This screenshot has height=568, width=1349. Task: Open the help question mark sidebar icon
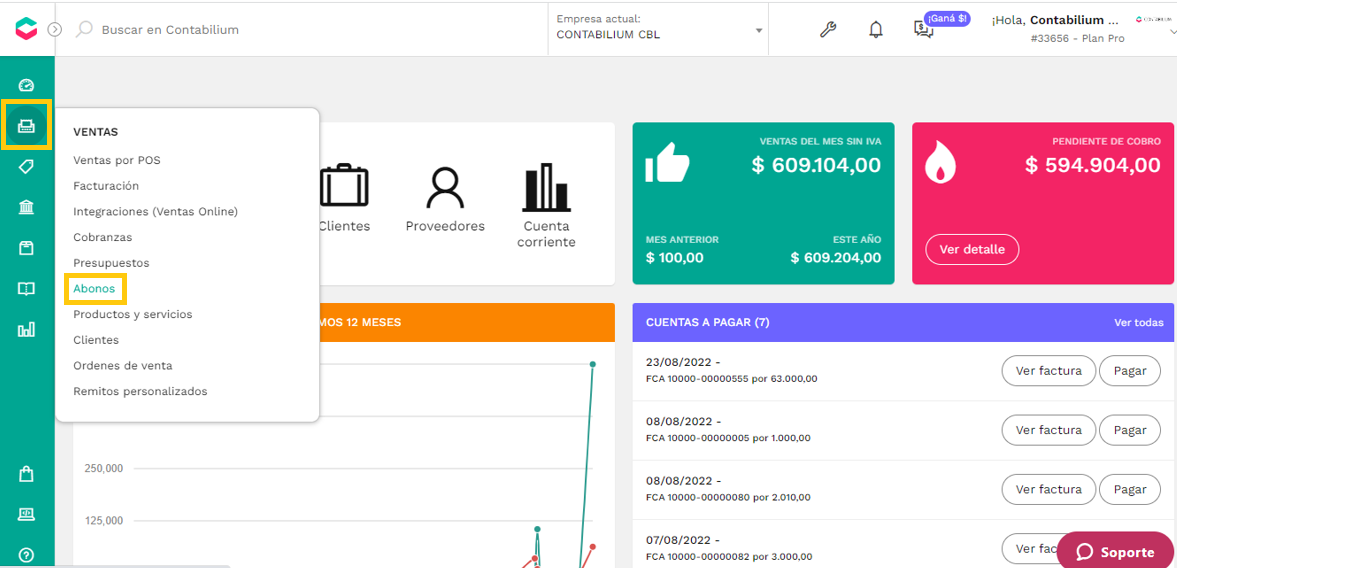(27, 555)
